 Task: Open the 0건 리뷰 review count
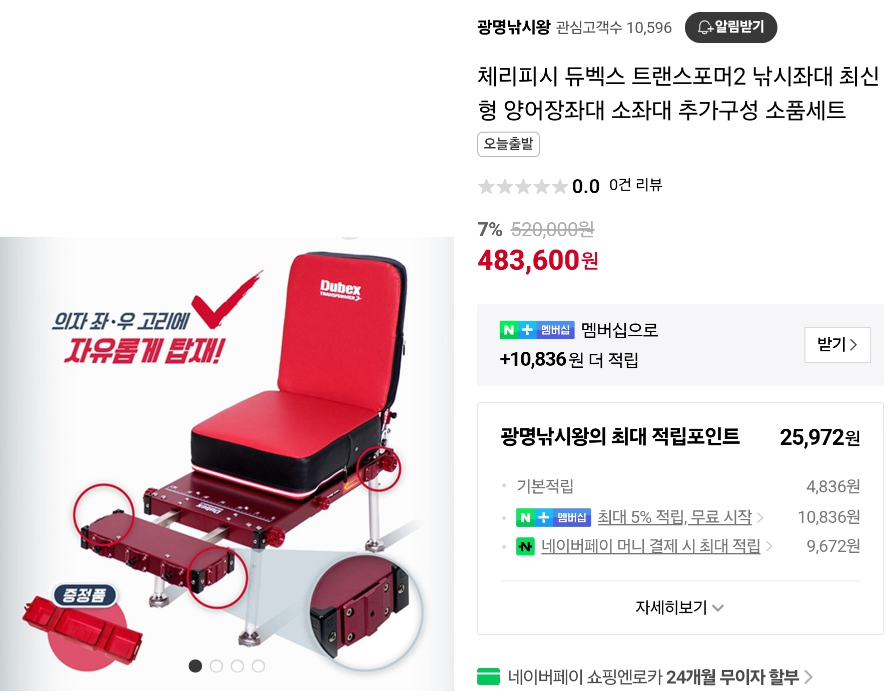[635, 185]
